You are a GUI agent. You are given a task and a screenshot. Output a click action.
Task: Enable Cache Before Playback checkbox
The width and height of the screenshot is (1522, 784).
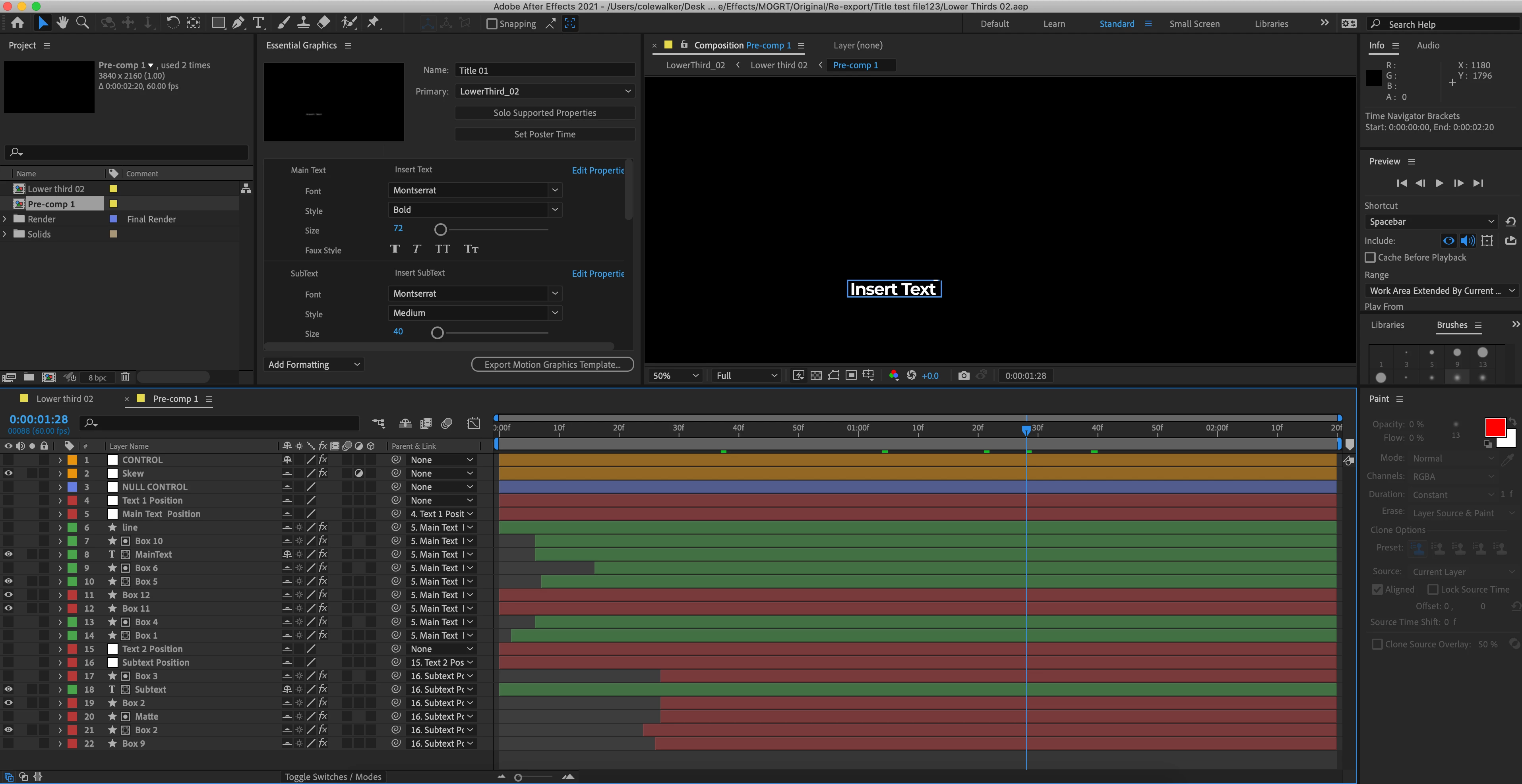[x=1370, y=257]
